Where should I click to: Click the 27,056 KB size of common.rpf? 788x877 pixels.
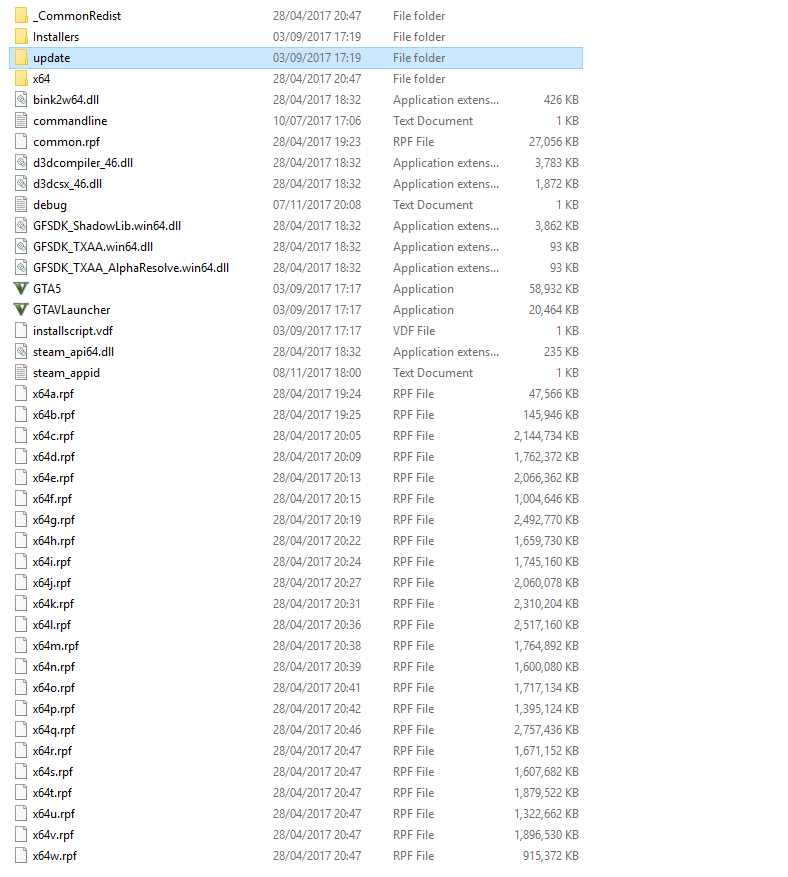pos(554,142)
